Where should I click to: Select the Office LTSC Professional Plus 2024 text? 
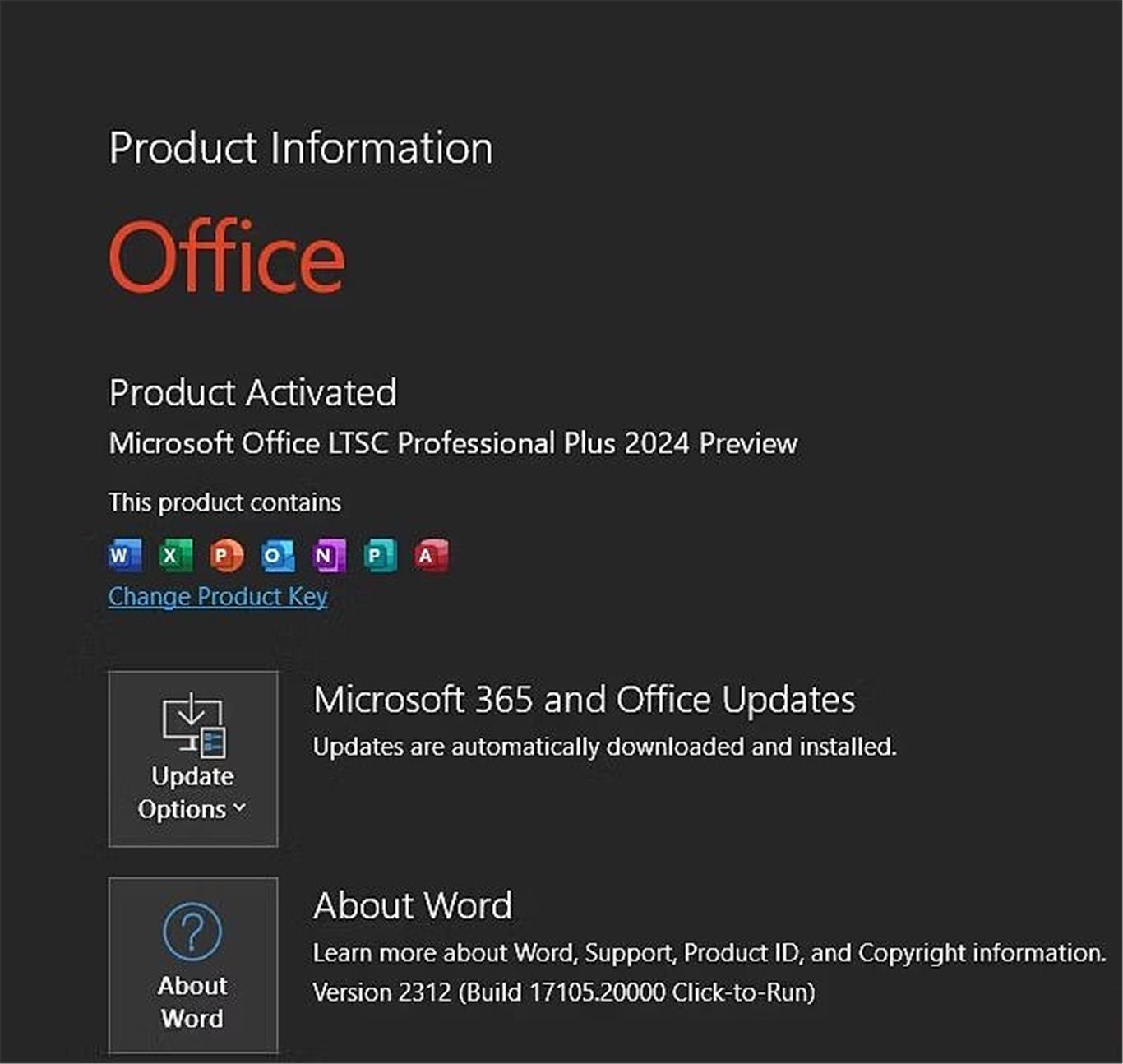[453, 443]
